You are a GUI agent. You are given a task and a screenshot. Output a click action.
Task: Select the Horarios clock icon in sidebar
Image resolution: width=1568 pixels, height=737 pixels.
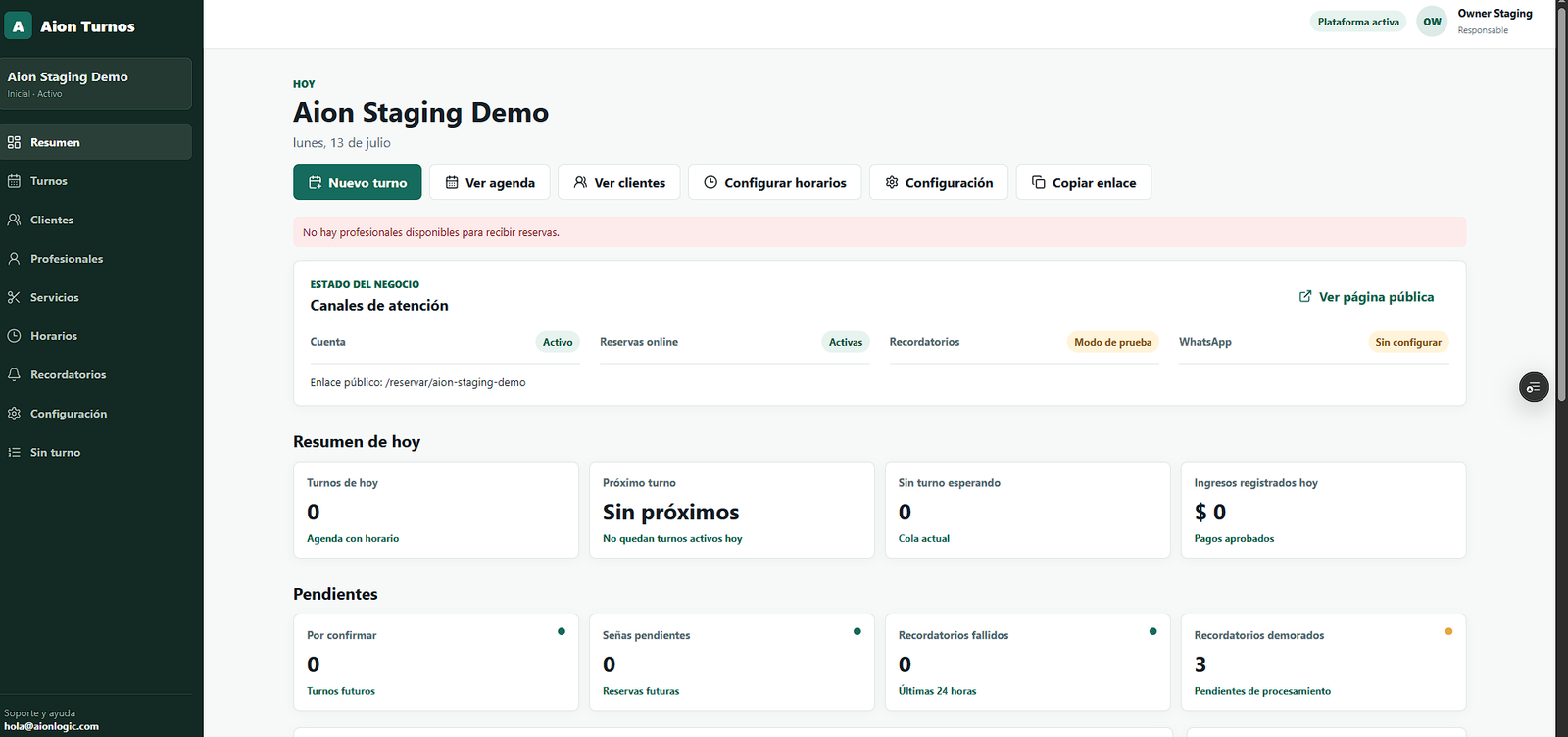(x=14, y=336)
